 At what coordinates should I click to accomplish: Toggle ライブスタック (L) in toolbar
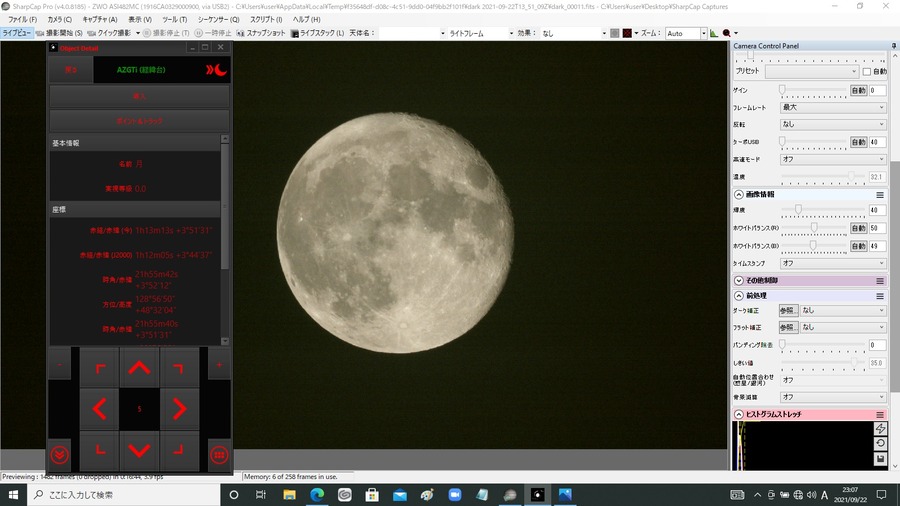[x=317, y=33]
